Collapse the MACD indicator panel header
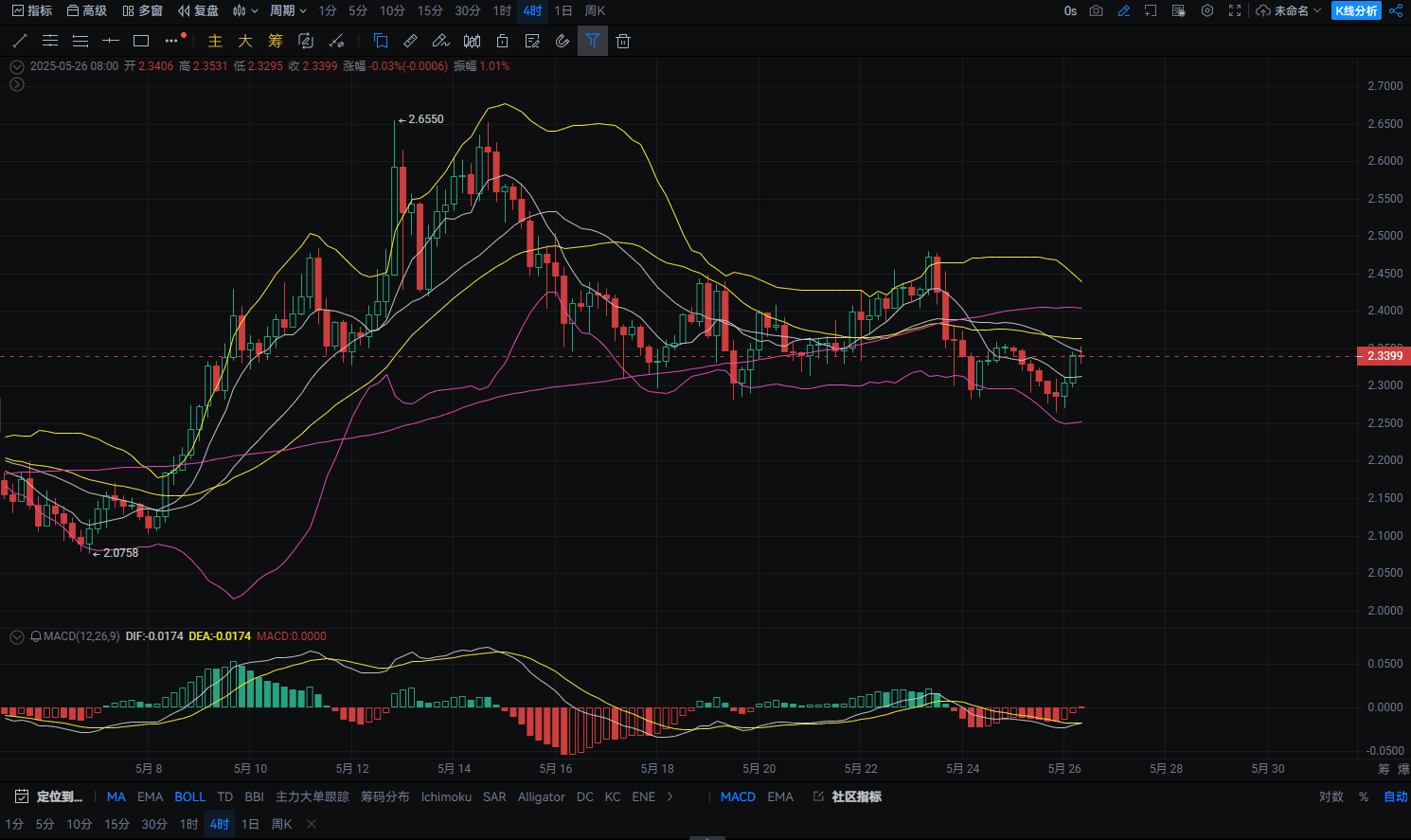Image resolution: width=1411 pixels, height=840 pixels. [x=16, y=636]
